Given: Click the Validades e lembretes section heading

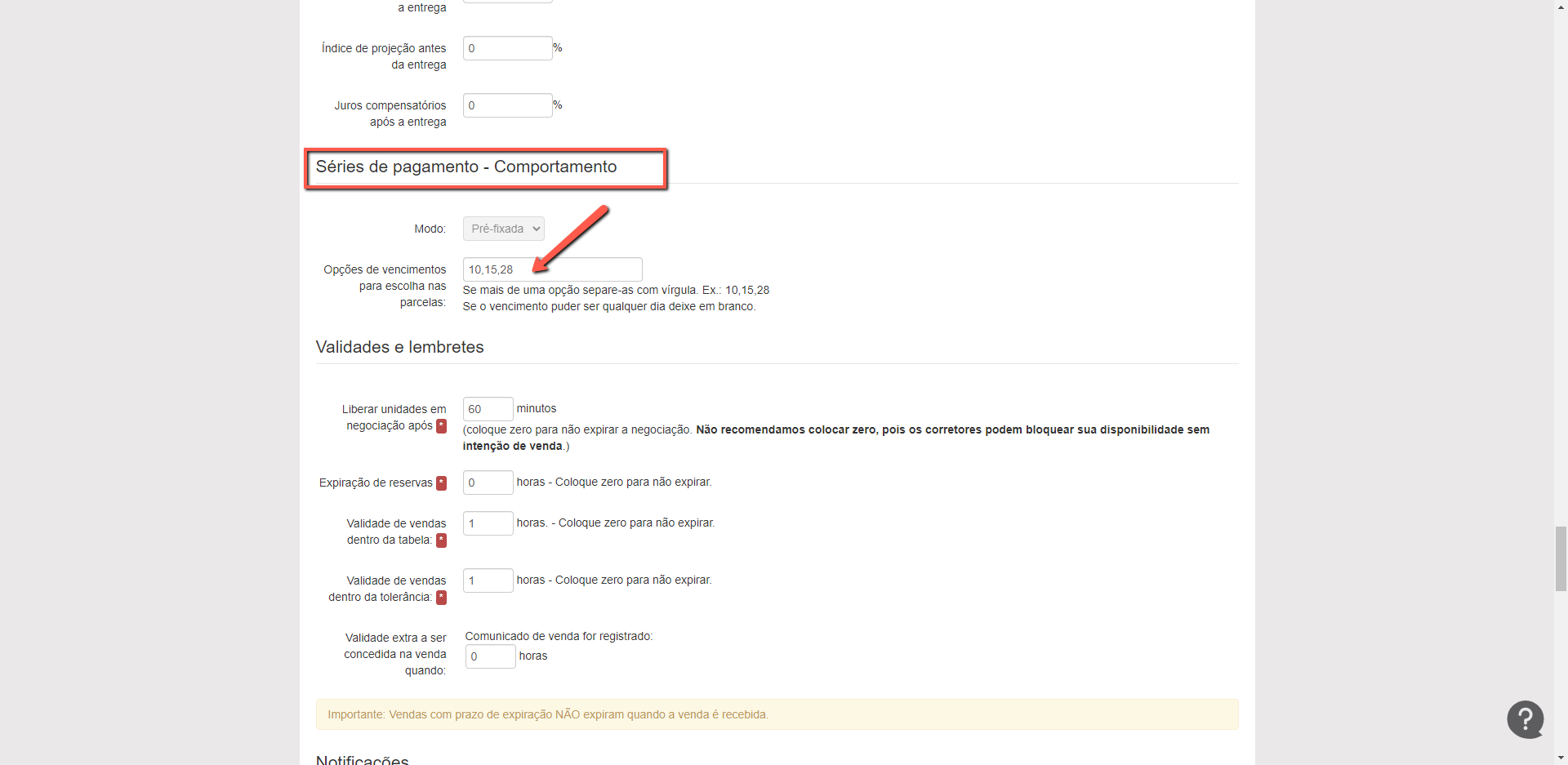Looking at the screenshot, I should [x=399, y=347].
